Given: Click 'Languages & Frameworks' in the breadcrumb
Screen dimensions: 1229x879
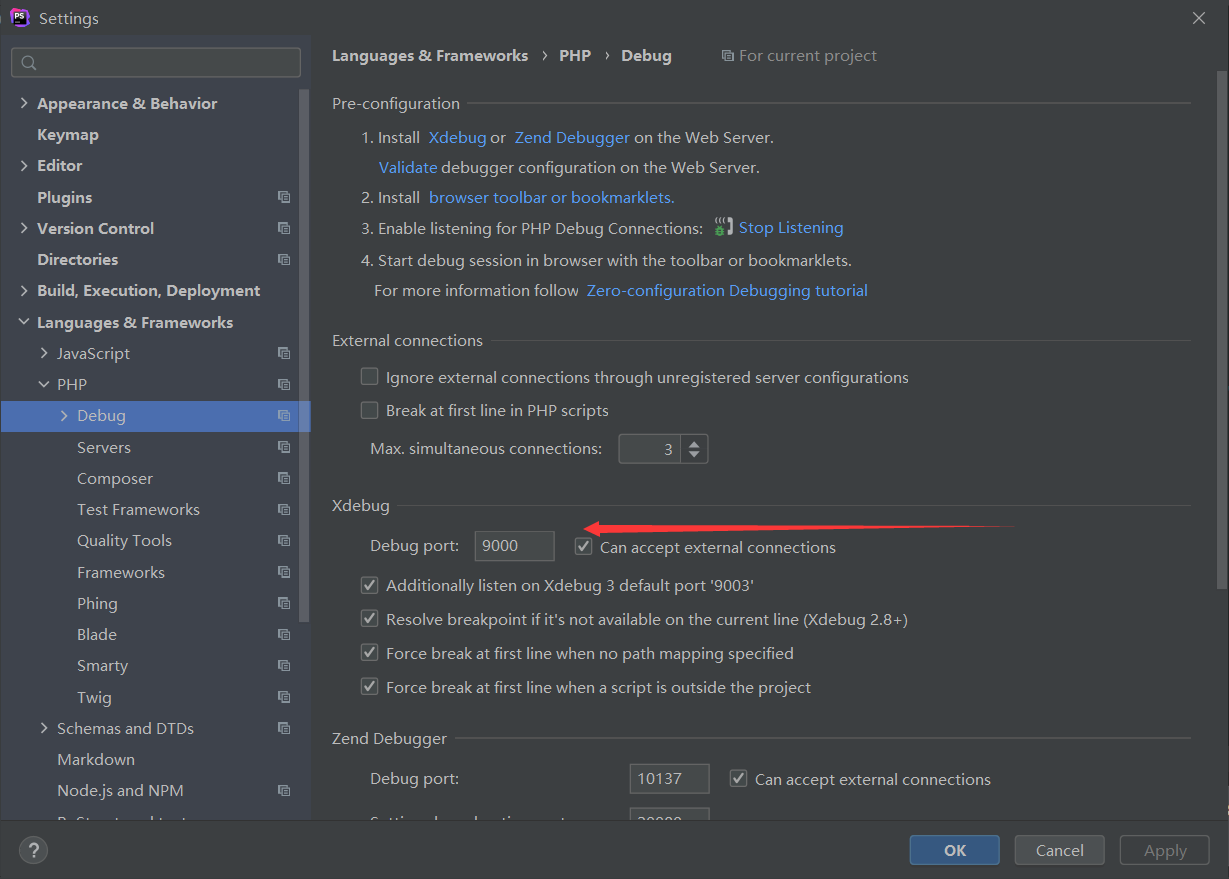Looking at the screenshot, I should click(430, 56).
